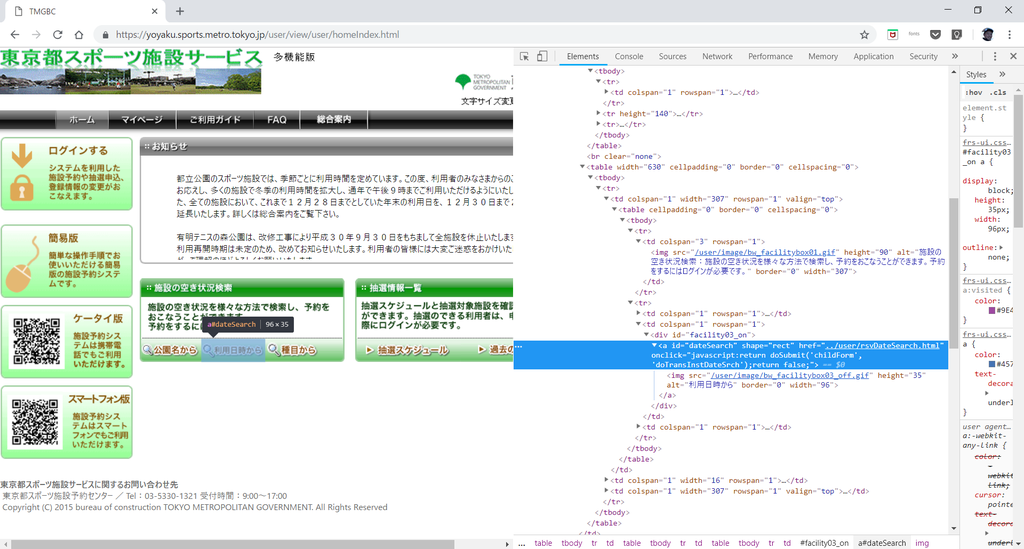Select the Styles sidebar tab

point(976,74)
